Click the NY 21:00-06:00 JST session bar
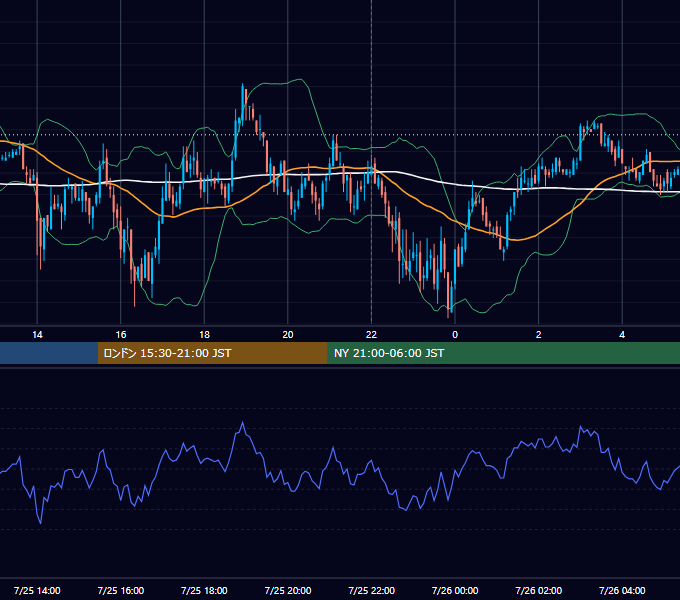Viewport: 680px width, 600px height. (x=503, y=353)
